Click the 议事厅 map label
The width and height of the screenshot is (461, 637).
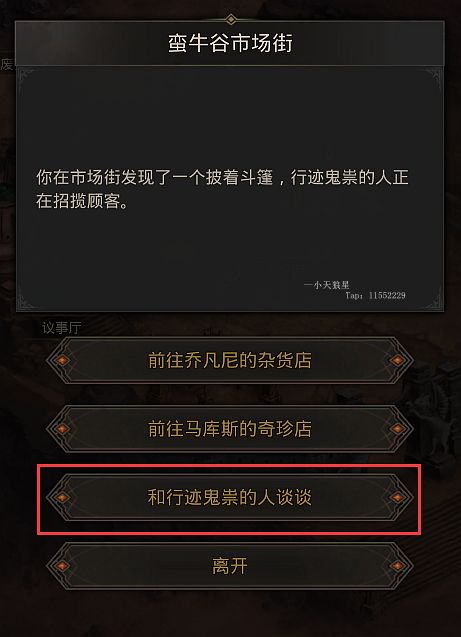pos(62,328)
